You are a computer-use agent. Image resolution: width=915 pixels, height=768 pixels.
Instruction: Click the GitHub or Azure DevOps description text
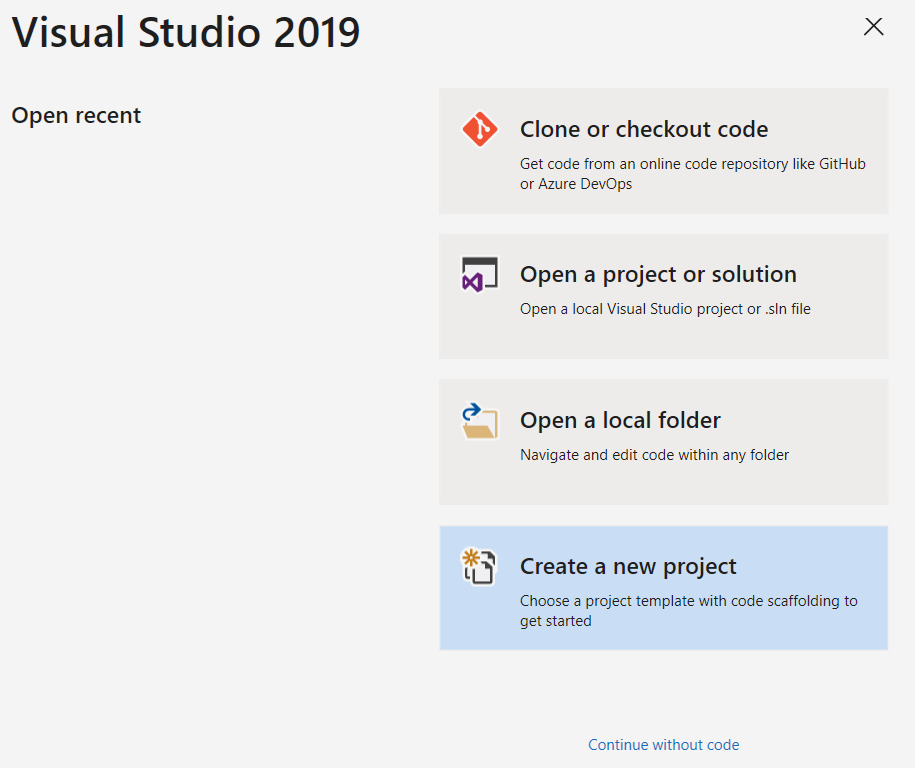[x=692, y=174]
